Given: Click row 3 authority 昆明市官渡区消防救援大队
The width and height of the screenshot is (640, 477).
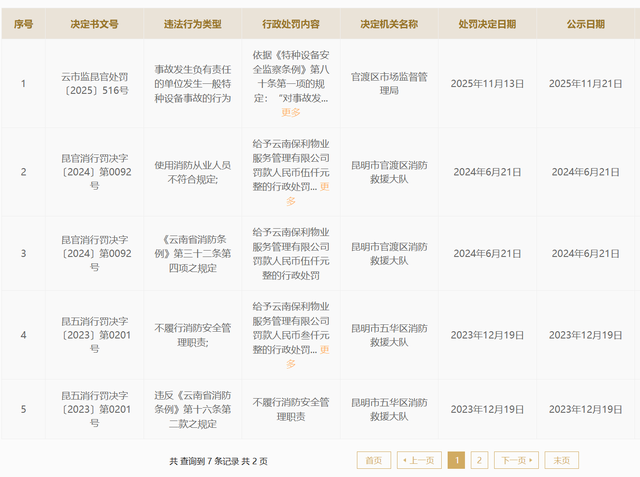Looking at the screenshot, I should 389,253.
